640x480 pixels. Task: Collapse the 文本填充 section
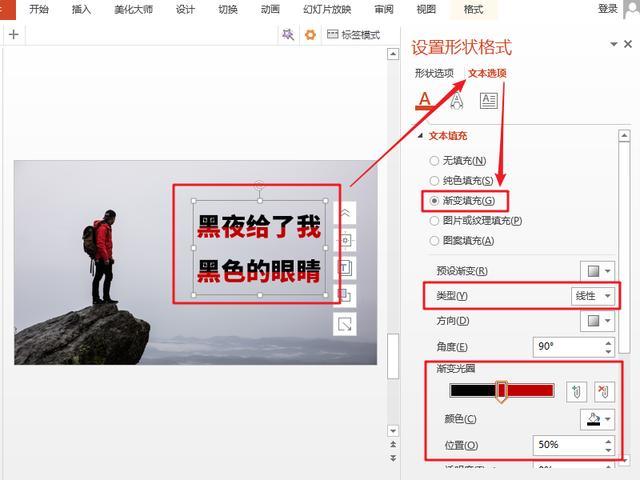click(420, 136)
